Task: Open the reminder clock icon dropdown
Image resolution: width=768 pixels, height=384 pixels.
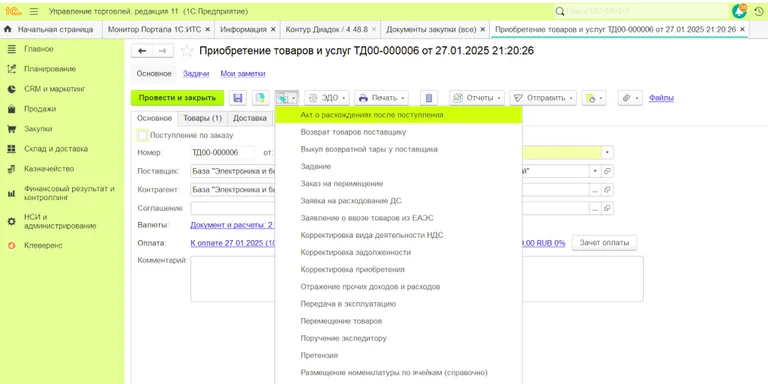Action: [594, 98]
